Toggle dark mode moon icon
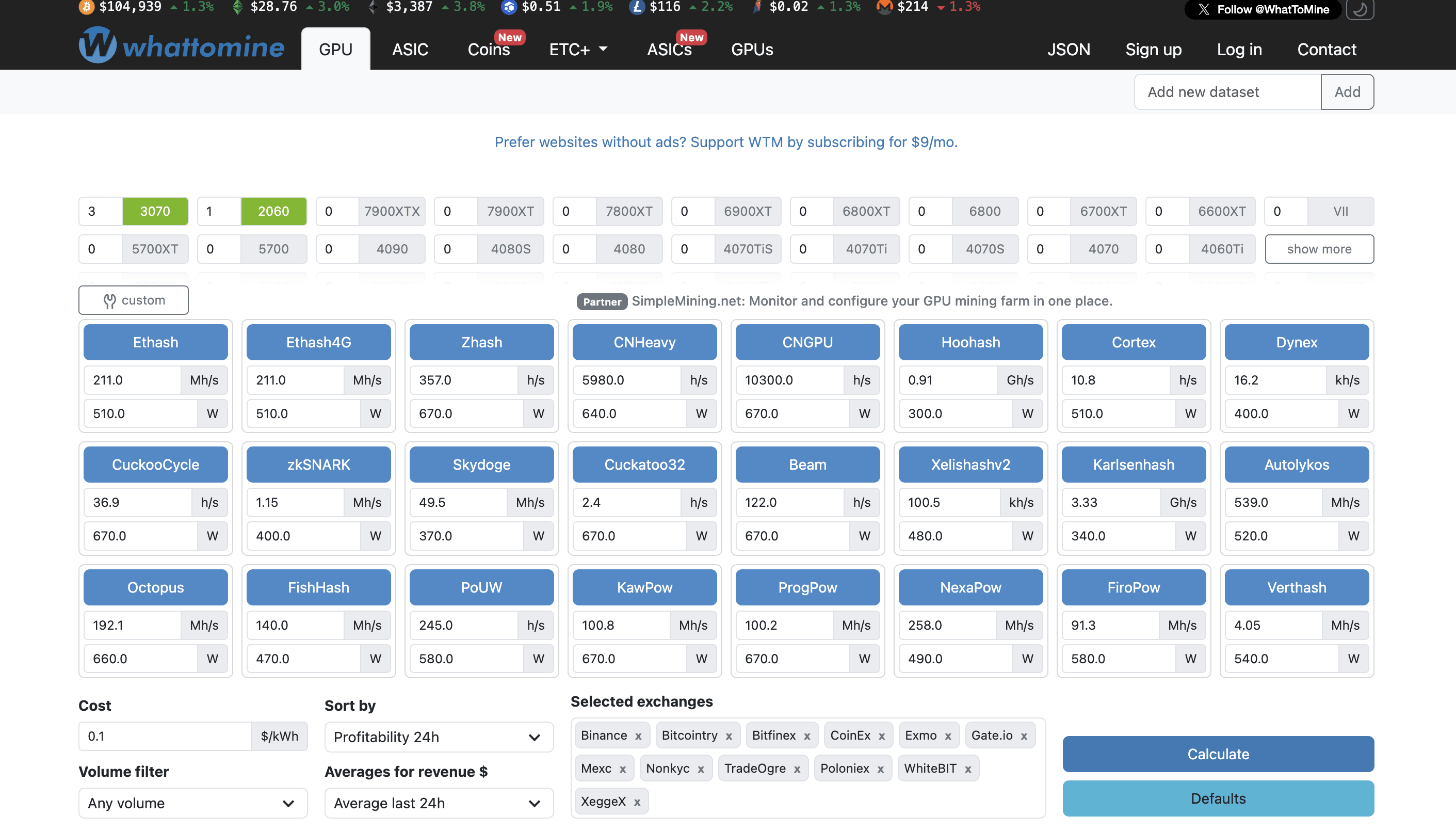1456x831 pixels. 1360,9
